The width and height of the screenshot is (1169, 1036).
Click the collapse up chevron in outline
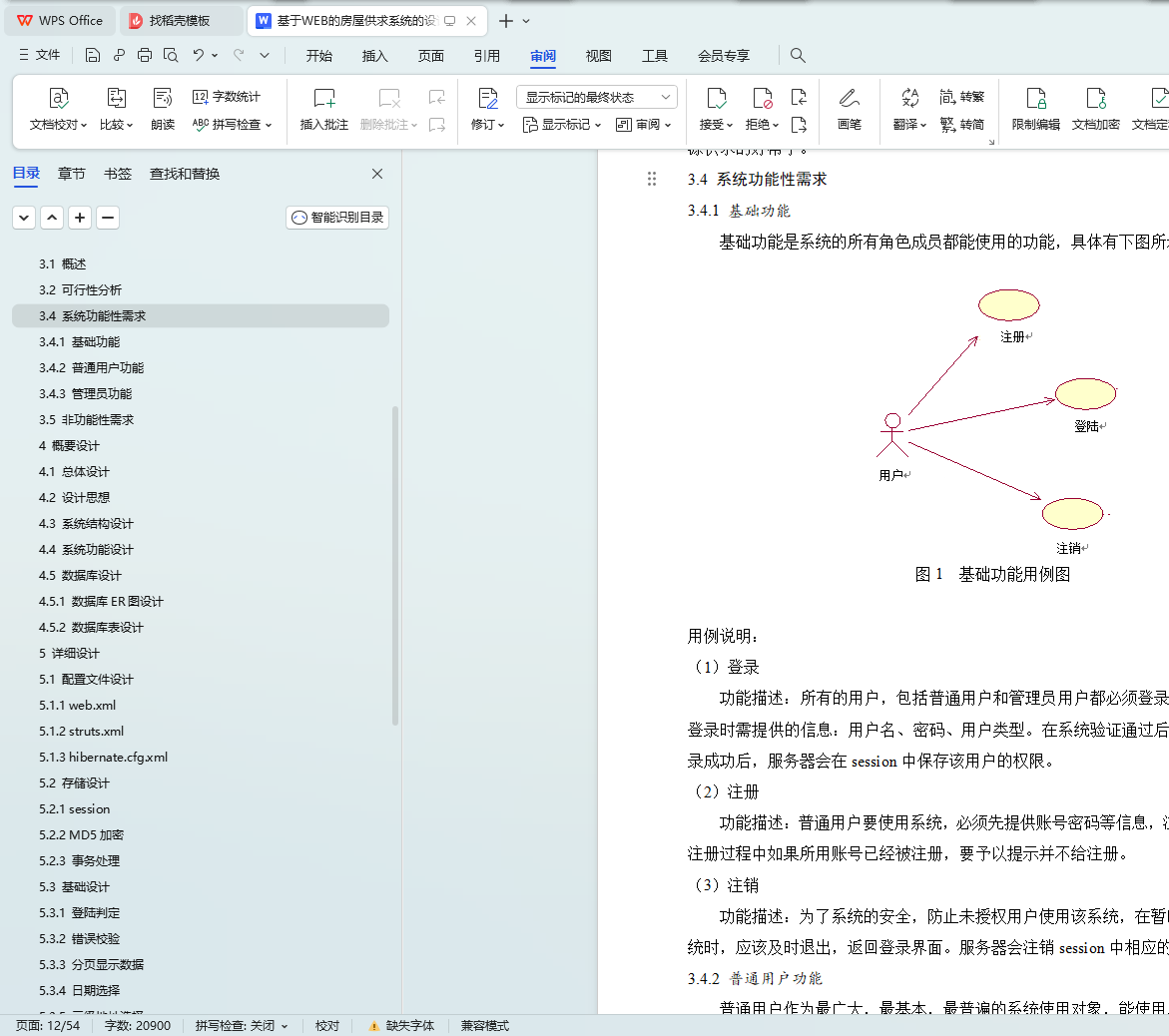[x=52, y=218]
